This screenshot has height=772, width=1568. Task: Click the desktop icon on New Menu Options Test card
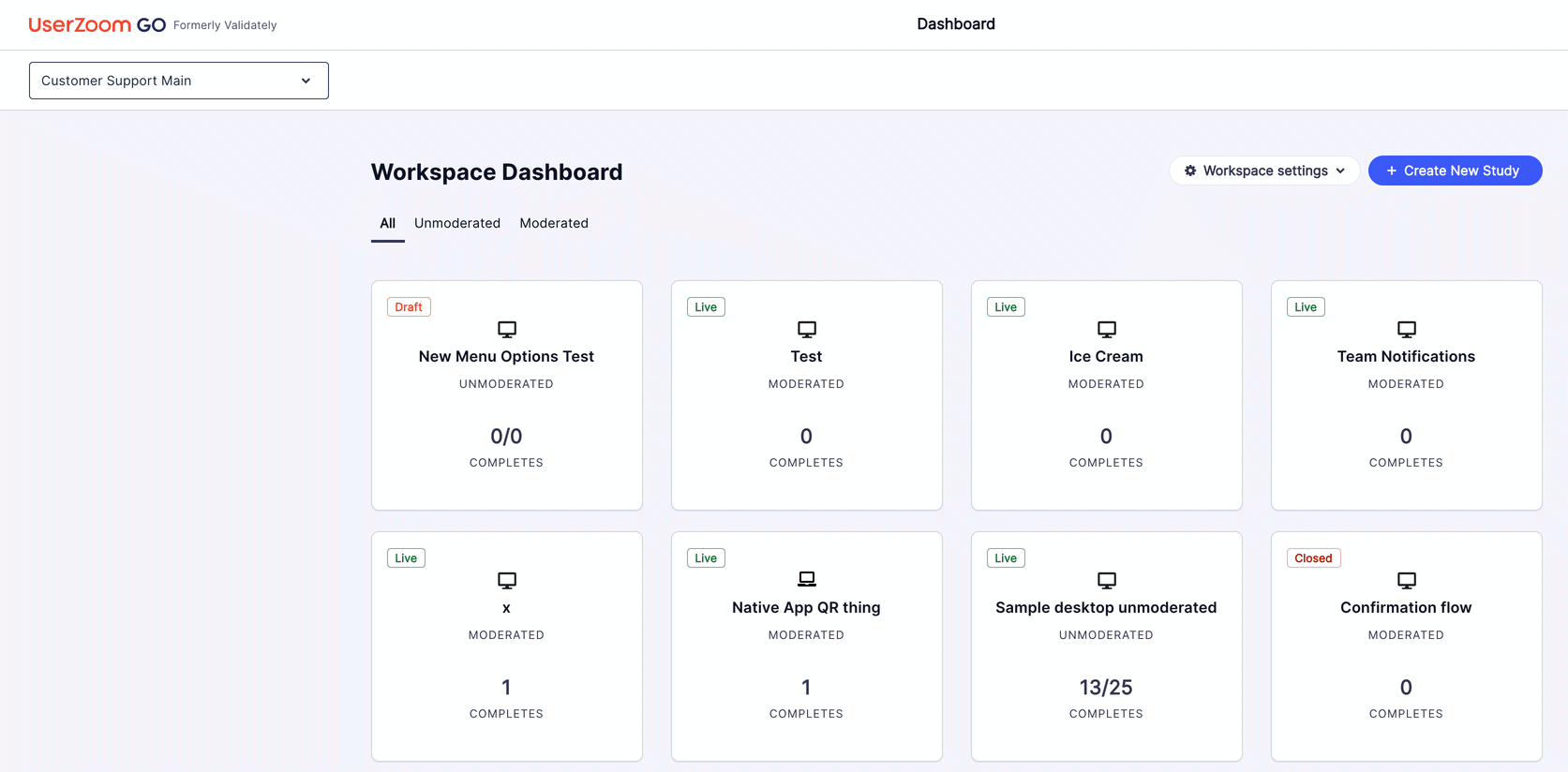(x=507, y=329)
